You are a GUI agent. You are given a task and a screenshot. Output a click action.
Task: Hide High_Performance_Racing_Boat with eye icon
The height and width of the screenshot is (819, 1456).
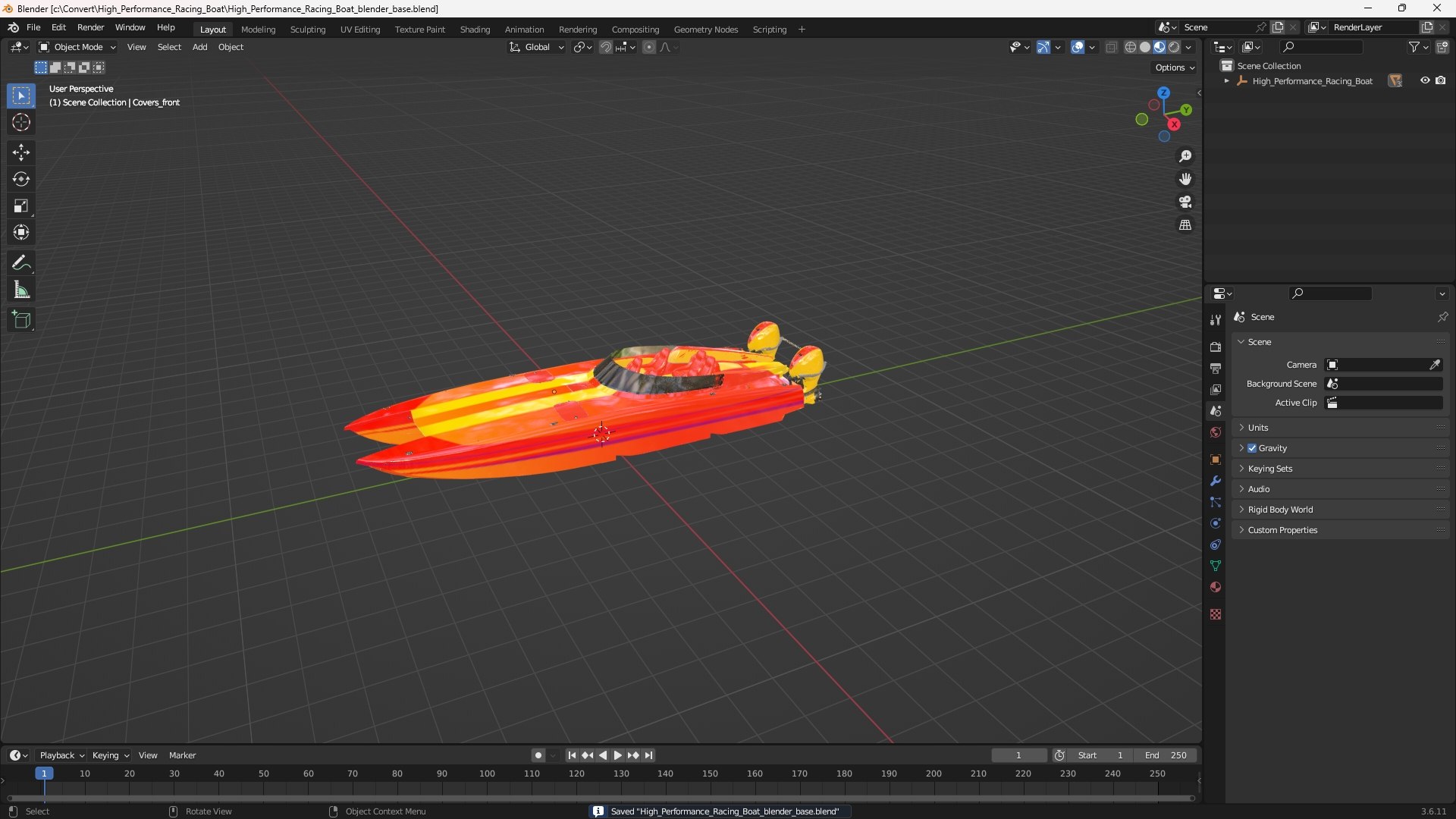click(x=1425, y=80)
